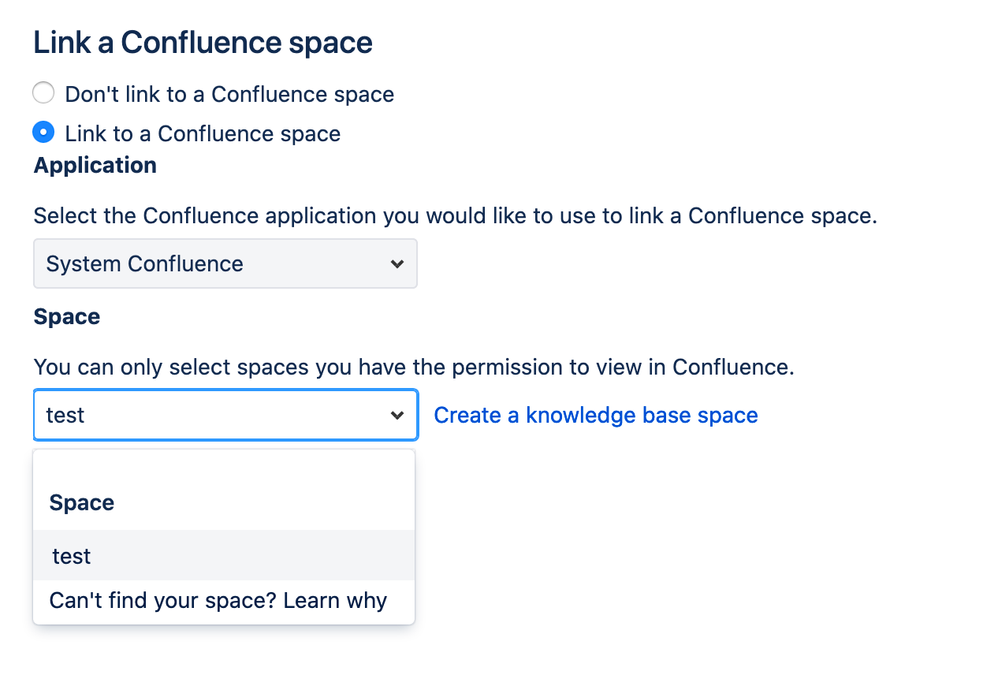The width and height of the screenshot is (998, 683).
Task: Click the "Link a Confluence space" heading
Action: pos(203,43)
